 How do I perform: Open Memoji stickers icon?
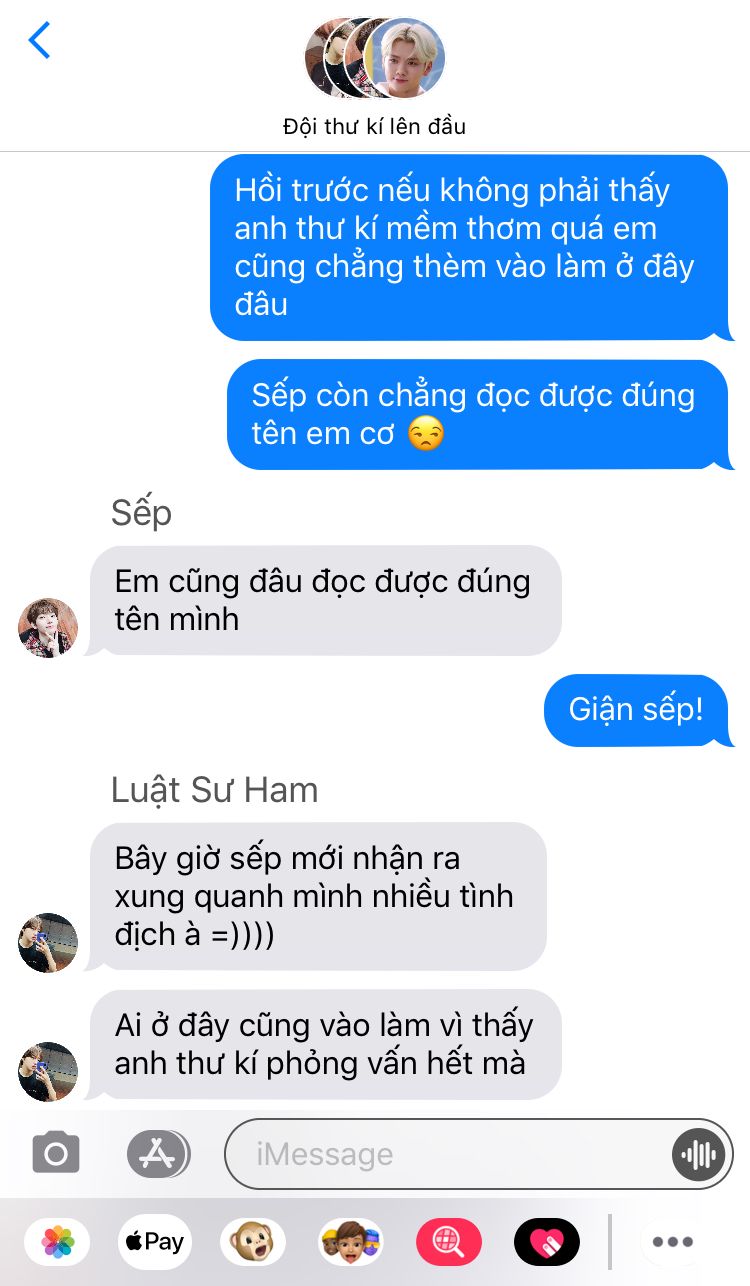[x=351, y=1242]
